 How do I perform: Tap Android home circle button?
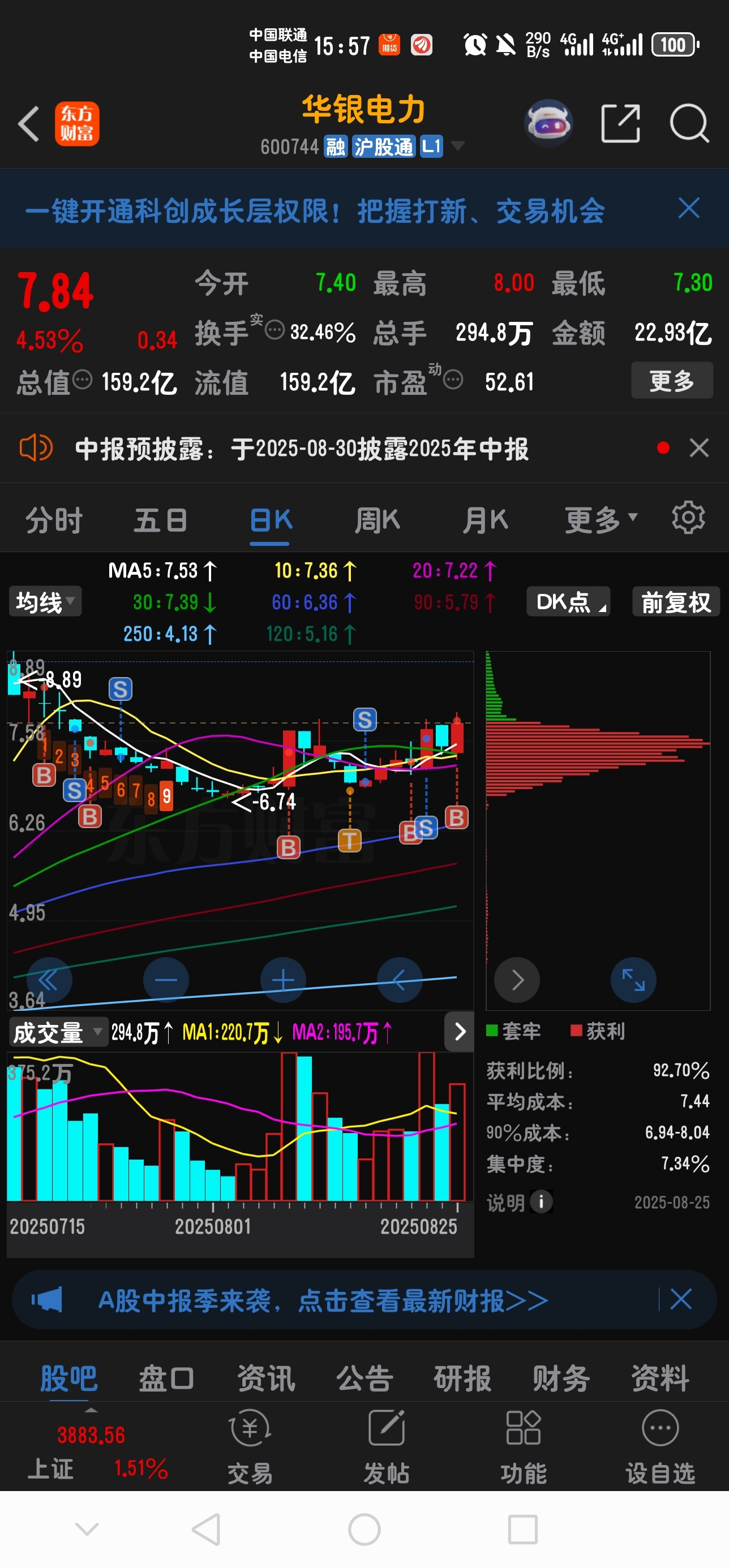364,1529
